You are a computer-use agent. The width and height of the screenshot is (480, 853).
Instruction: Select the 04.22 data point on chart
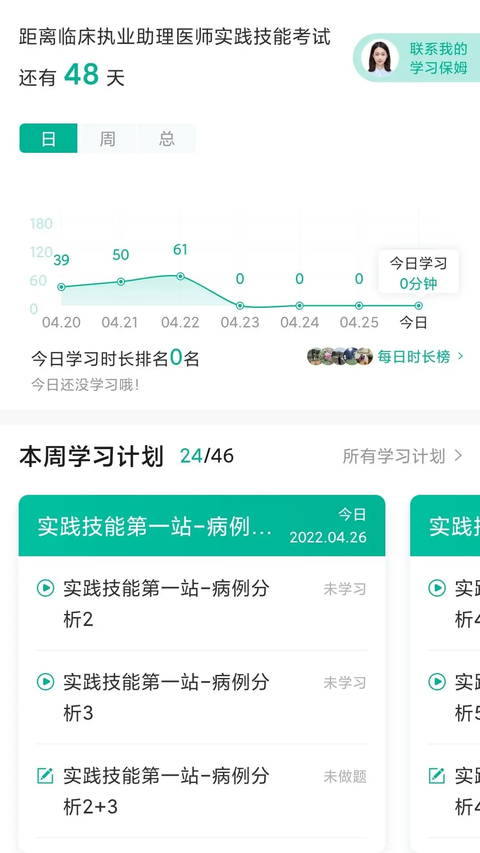point(180,276)
